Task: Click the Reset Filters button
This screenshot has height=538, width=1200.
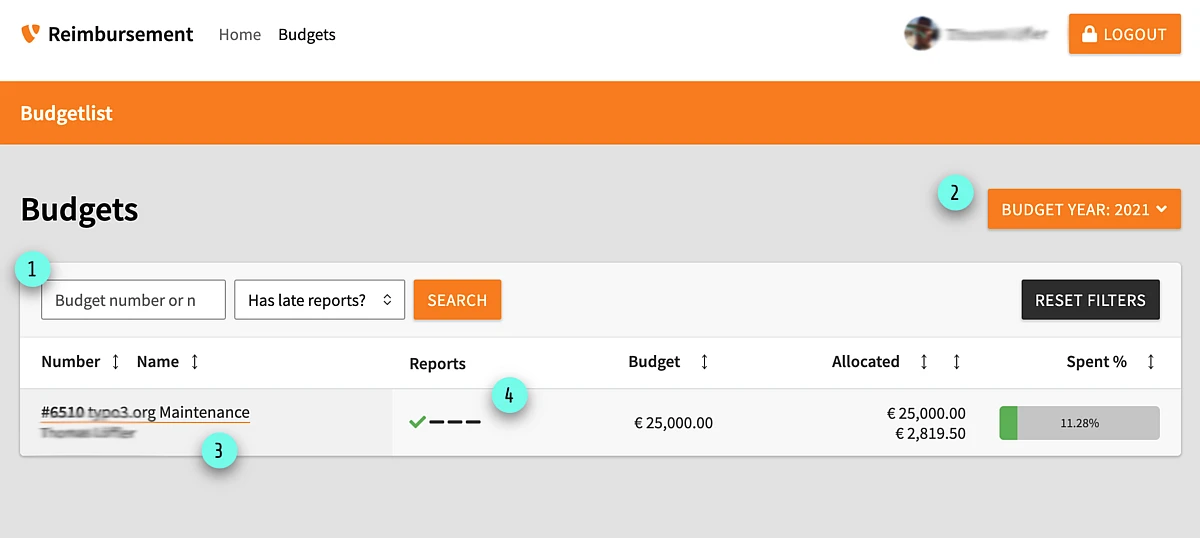Action: pos(1090,300)
